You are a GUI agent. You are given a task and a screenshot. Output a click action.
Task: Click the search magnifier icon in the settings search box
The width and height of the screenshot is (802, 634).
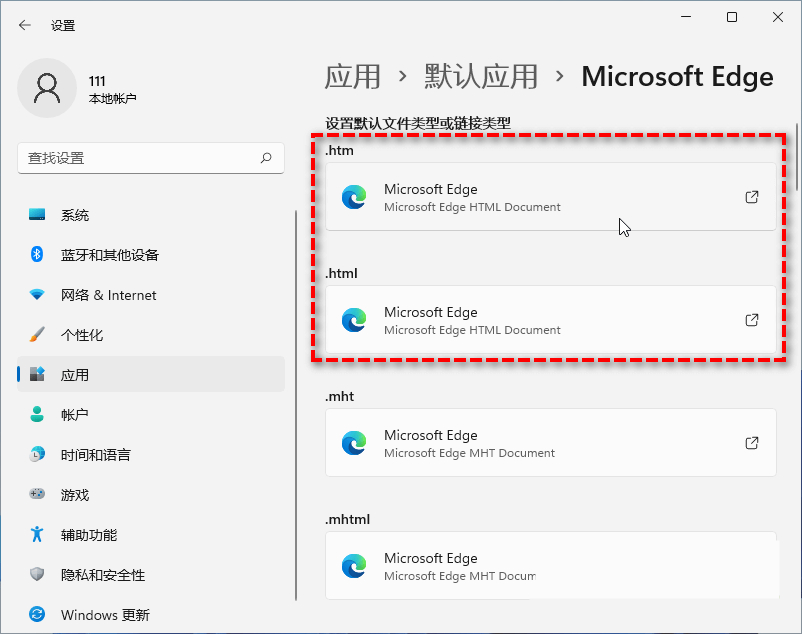tap(266, 158)
